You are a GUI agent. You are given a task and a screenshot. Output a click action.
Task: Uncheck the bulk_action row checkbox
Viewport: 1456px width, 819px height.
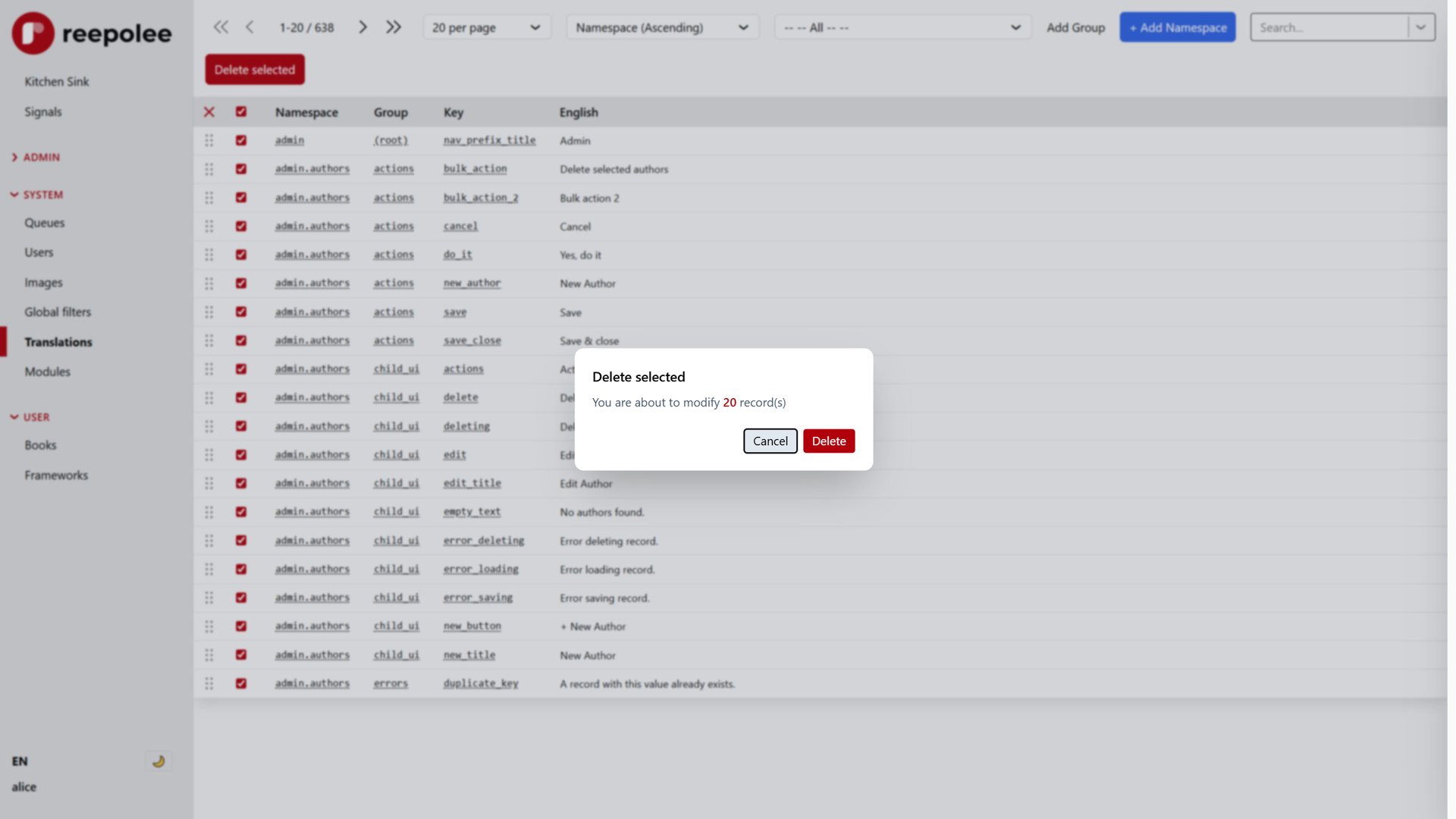[241, 169]
